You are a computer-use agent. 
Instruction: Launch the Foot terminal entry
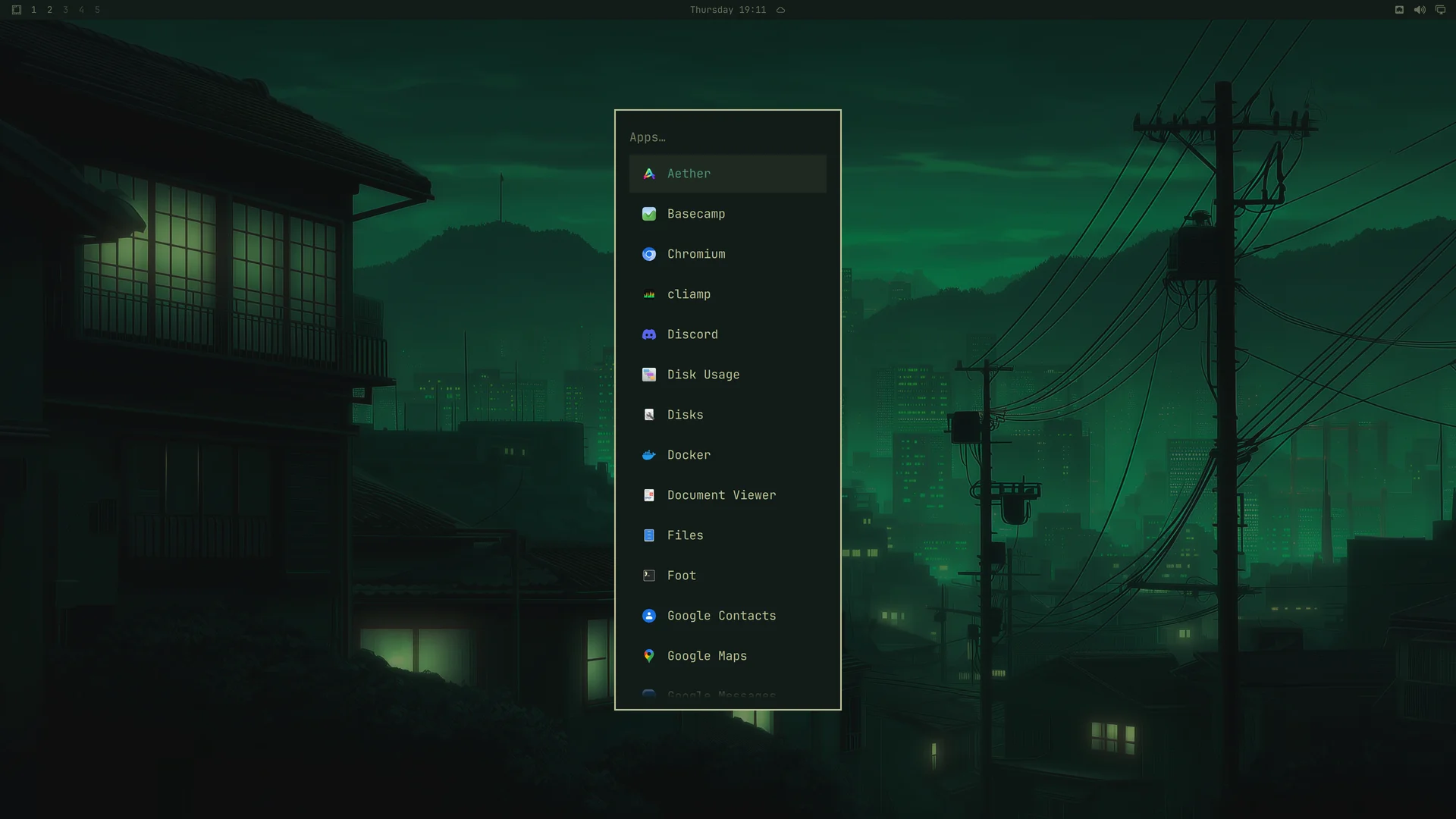coord(728,576)
